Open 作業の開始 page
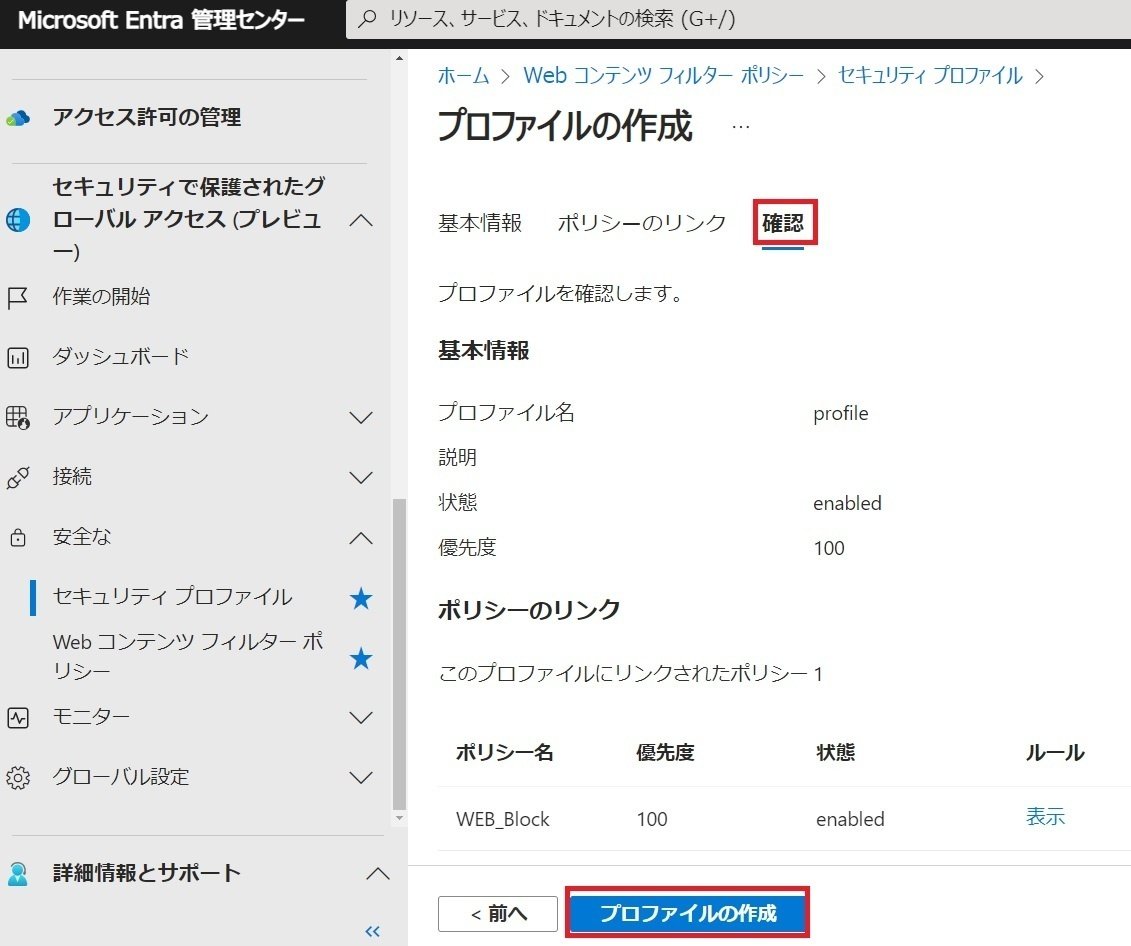The height and width of the screenshot is (946, 1131). (101, 296)
